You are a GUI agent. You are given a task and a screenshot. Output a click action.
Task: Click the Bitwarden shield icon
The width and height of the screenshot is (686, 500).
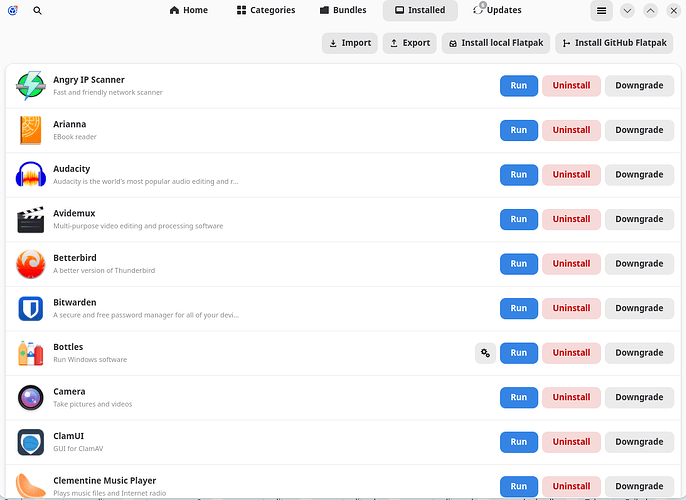tap(31, 308)
